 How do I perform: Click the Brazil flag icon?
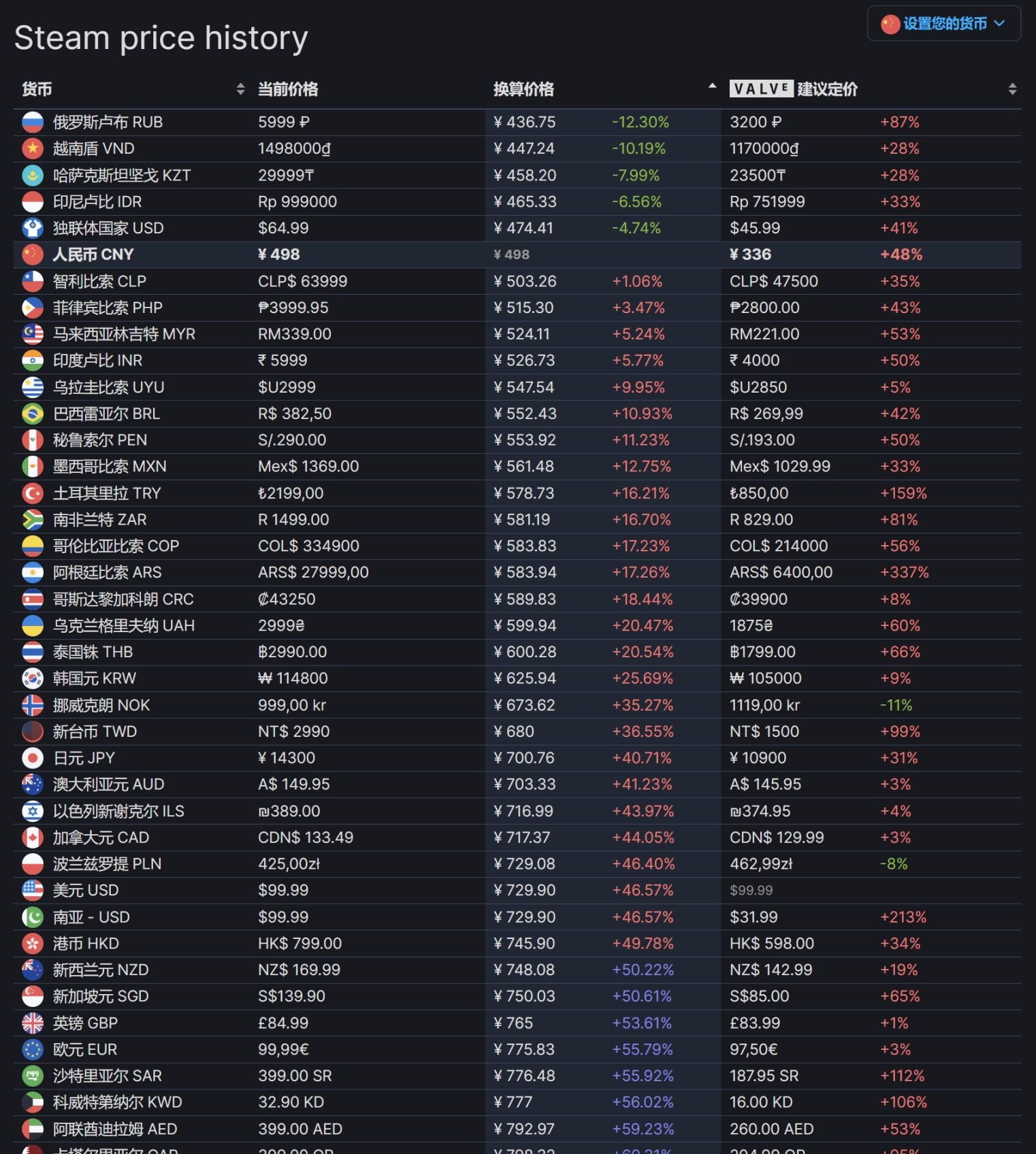(33, 414)
